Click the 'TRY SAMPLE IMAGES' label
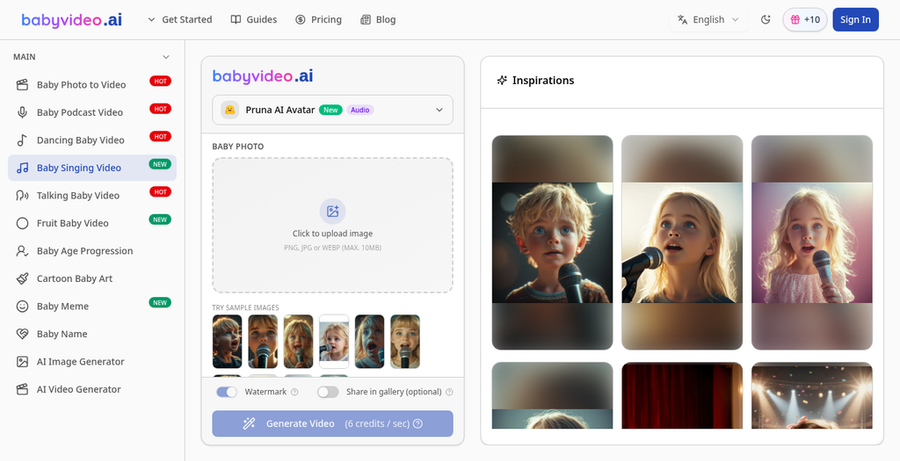Viewport: 900px width, 461px height. 246,308
